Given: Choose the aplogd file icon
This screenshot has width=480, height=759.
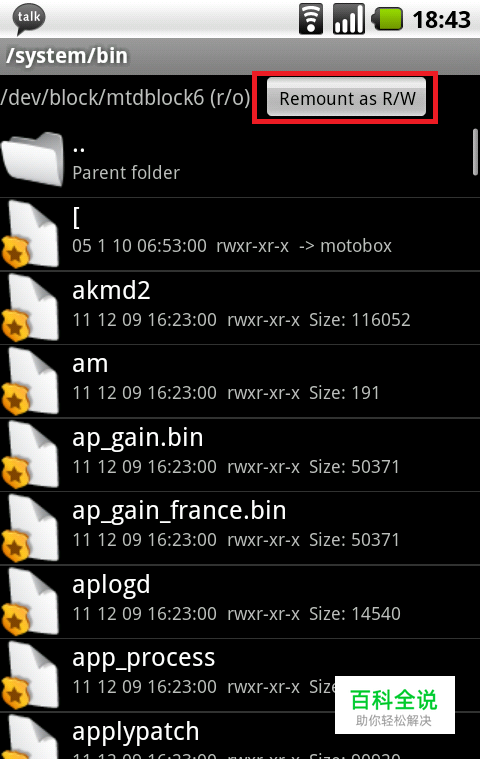Looking at the screenshot, I should tap(31, 602).
